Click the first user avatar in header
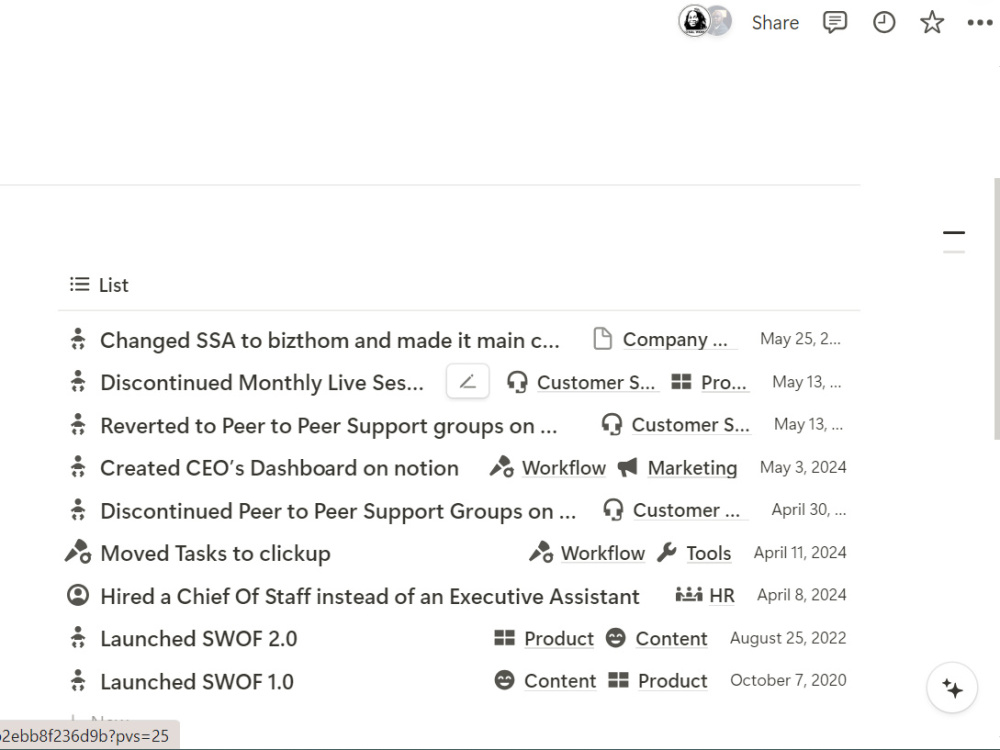 694,21
